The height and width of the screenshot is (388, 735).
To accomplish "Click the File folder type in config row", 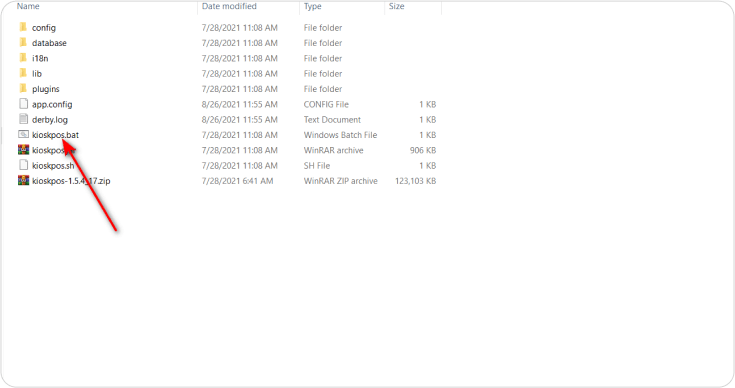I will point(323,28).
